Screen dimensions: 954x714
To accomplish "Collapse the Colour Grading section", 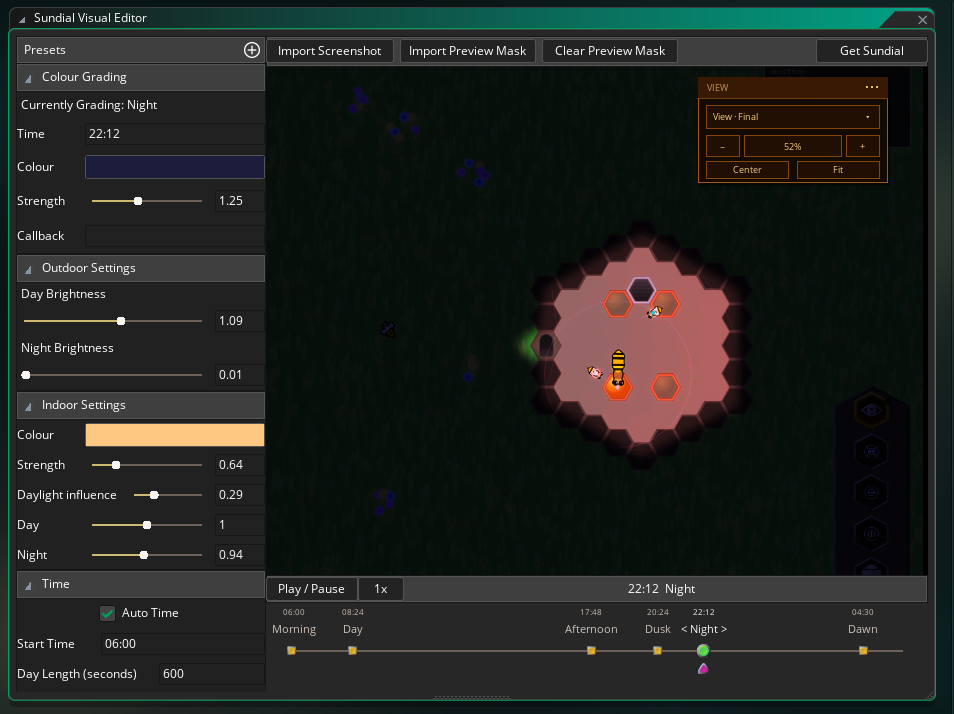I will (x=28, y=78).
